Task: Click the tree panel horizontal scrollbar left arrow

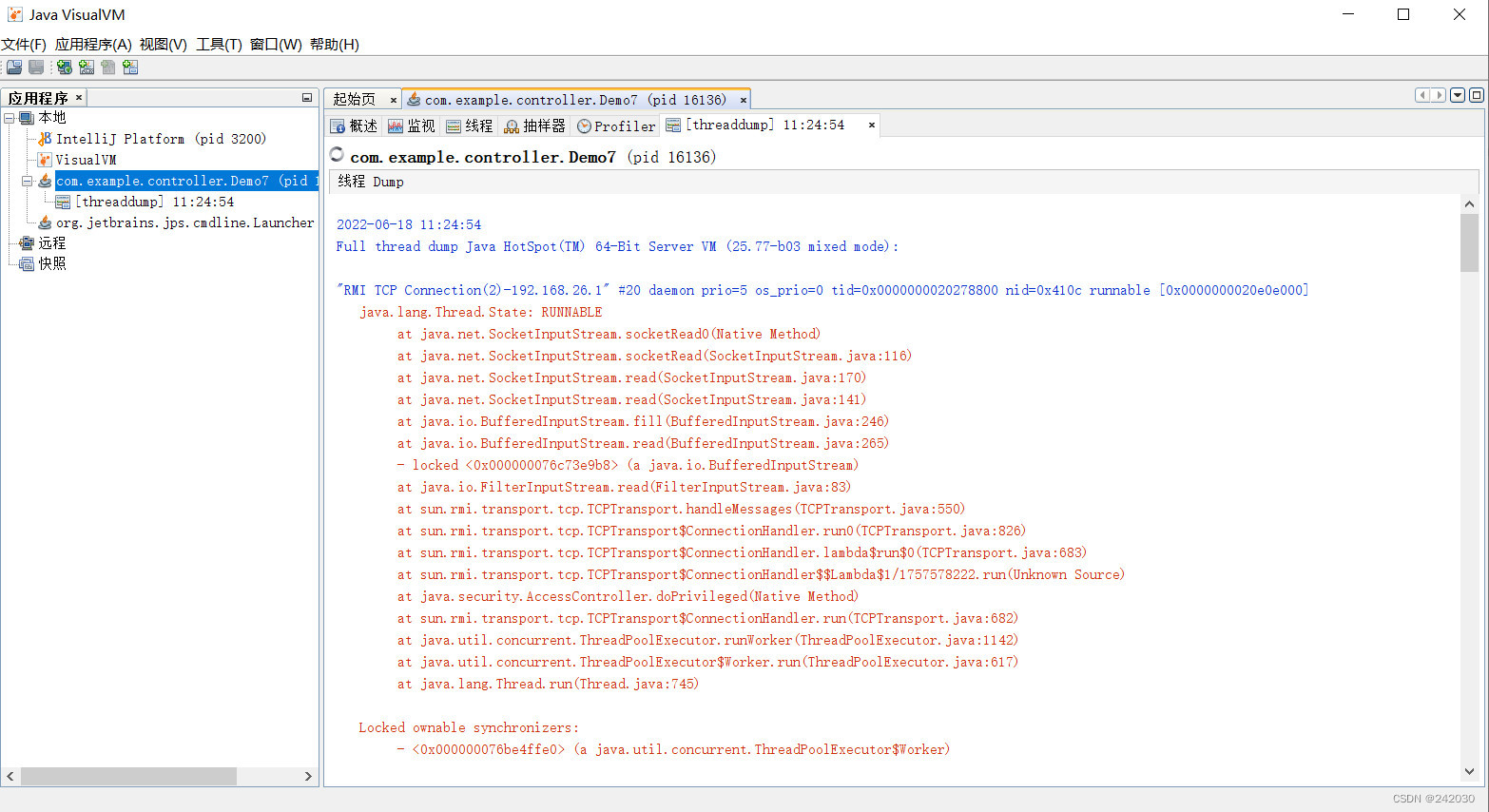Action: 10,776
